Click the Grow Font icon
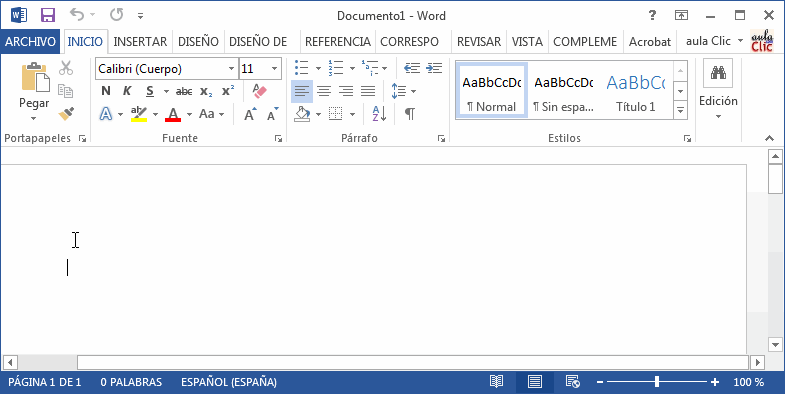The width and height of the screenshot is (785, 394). (x=250, y=115)
